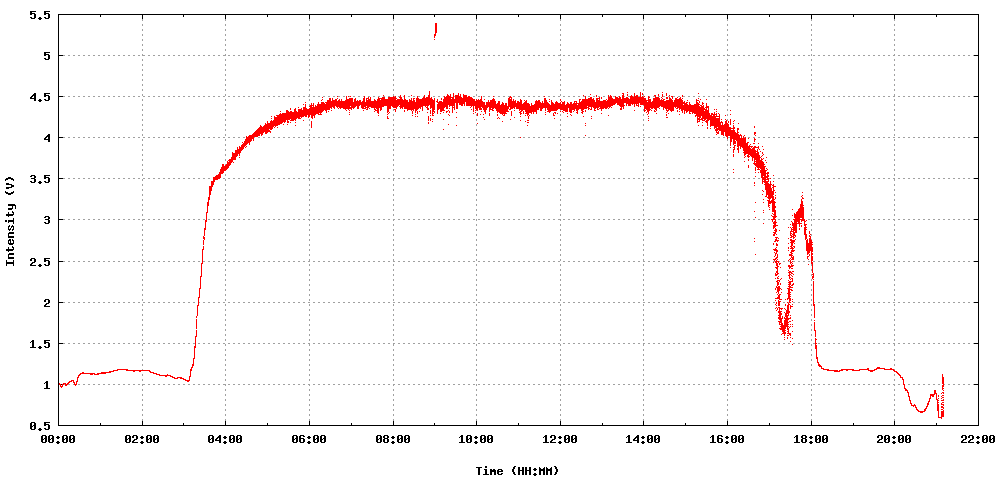The width and height of the screenshot is (1000, 480).
Task: Click the "Time (HH:MM)" x-axis title
Action: pyautogui.click(x=517, y=471)
